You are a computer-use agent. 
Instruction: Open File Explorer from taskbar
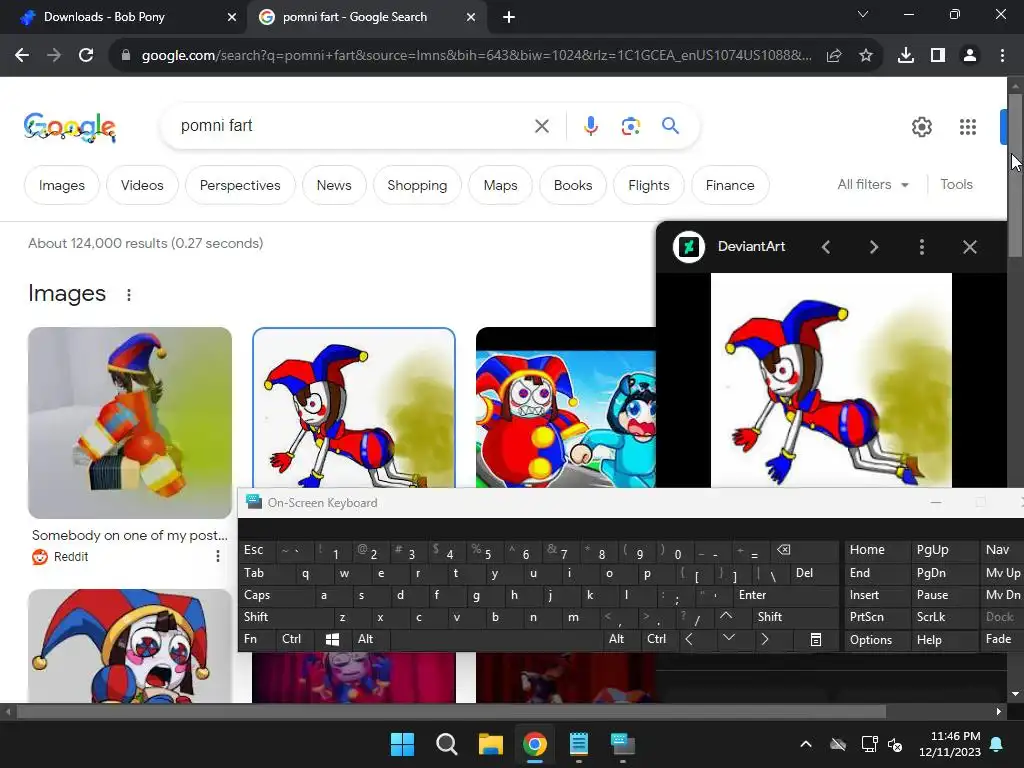(490, 744)
